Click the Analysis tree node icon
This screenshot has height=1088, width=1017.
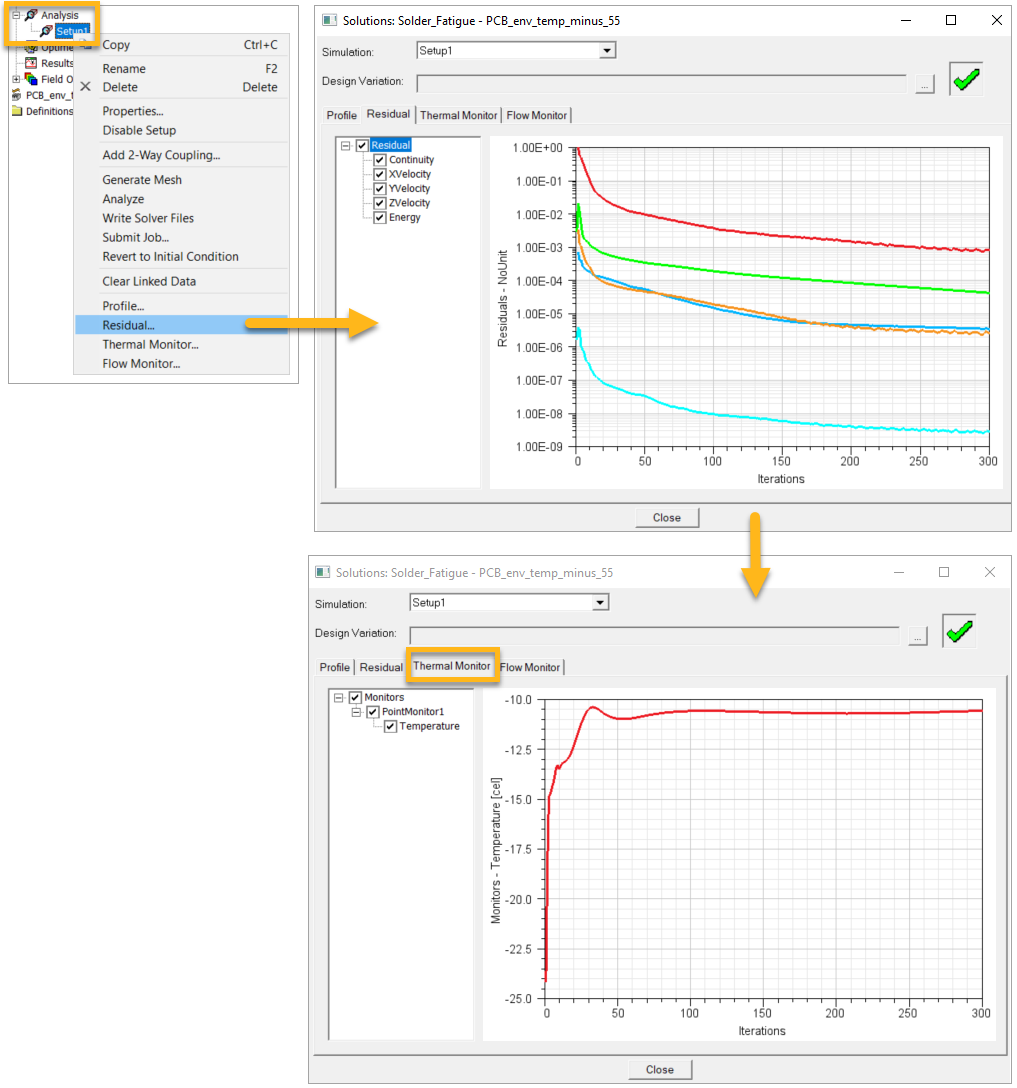click(x=30, y=15)
